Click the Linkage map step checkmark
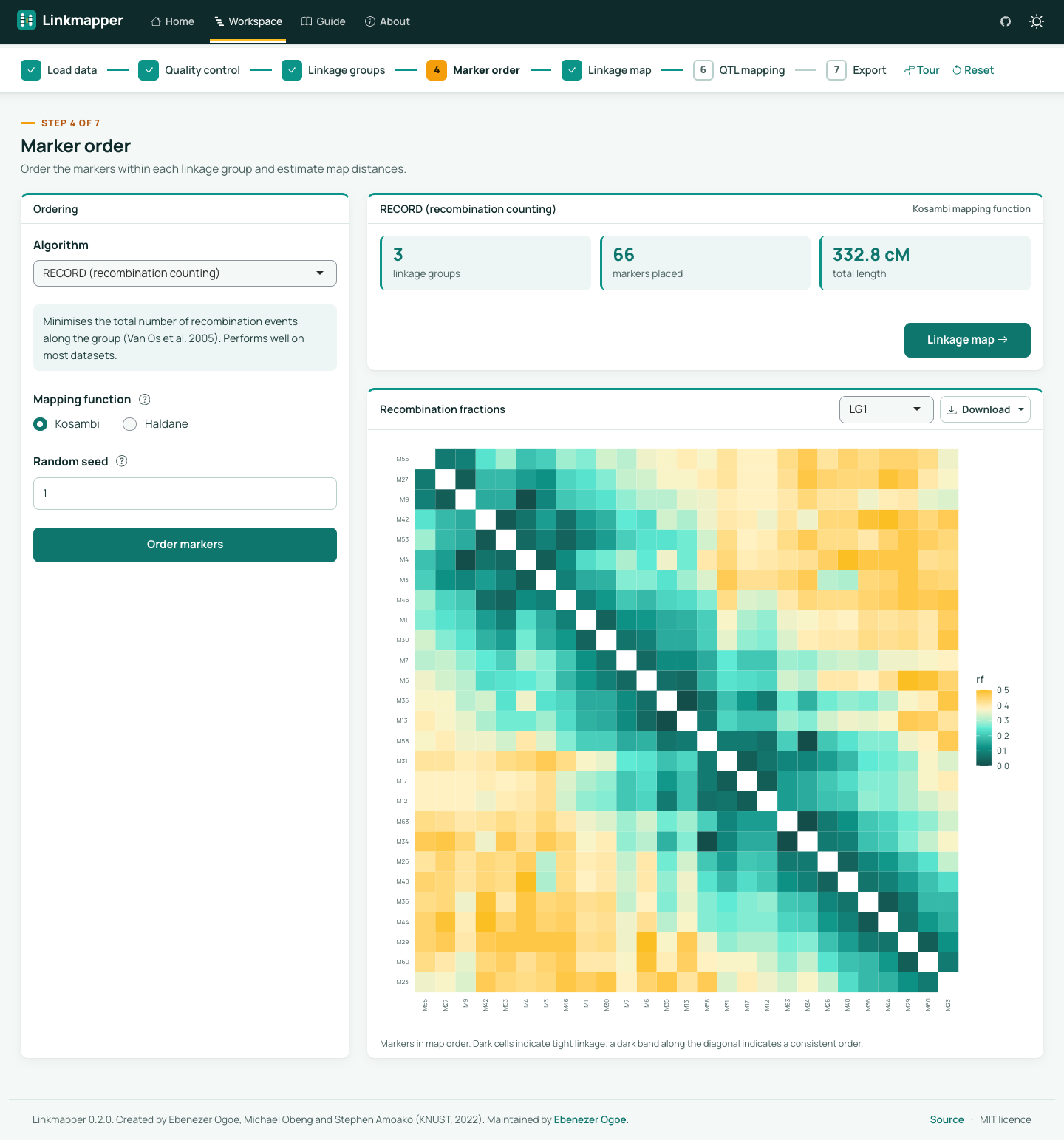 (572, 70)
